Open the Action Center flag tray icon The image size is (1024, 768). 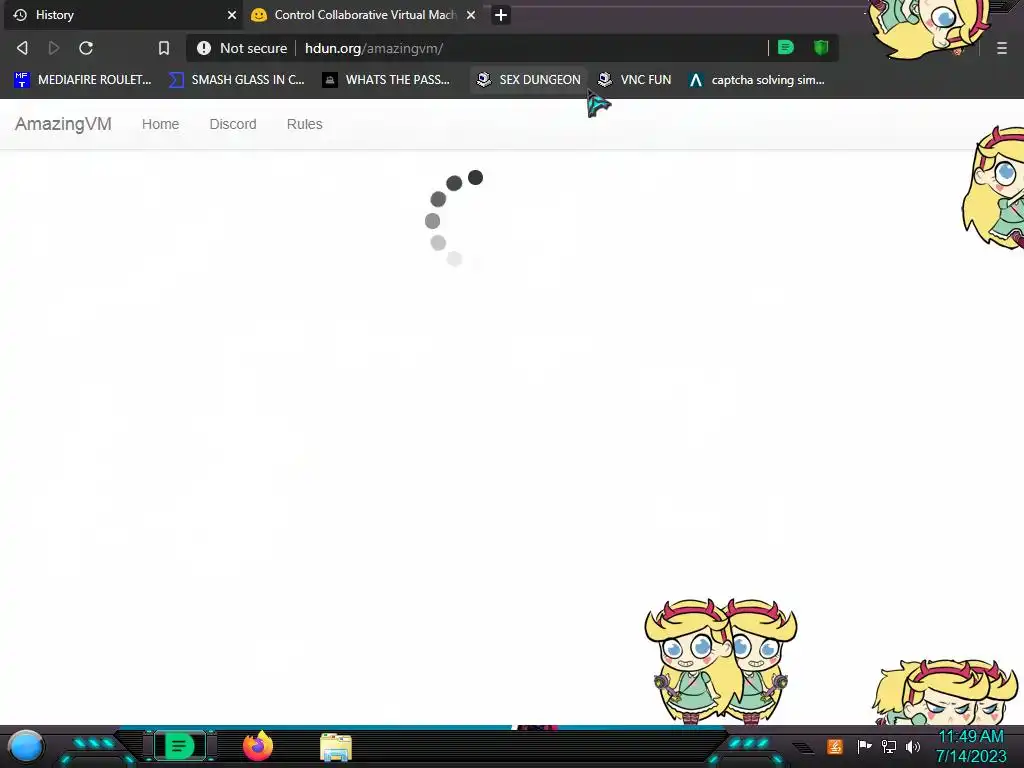tap(864, 746)
